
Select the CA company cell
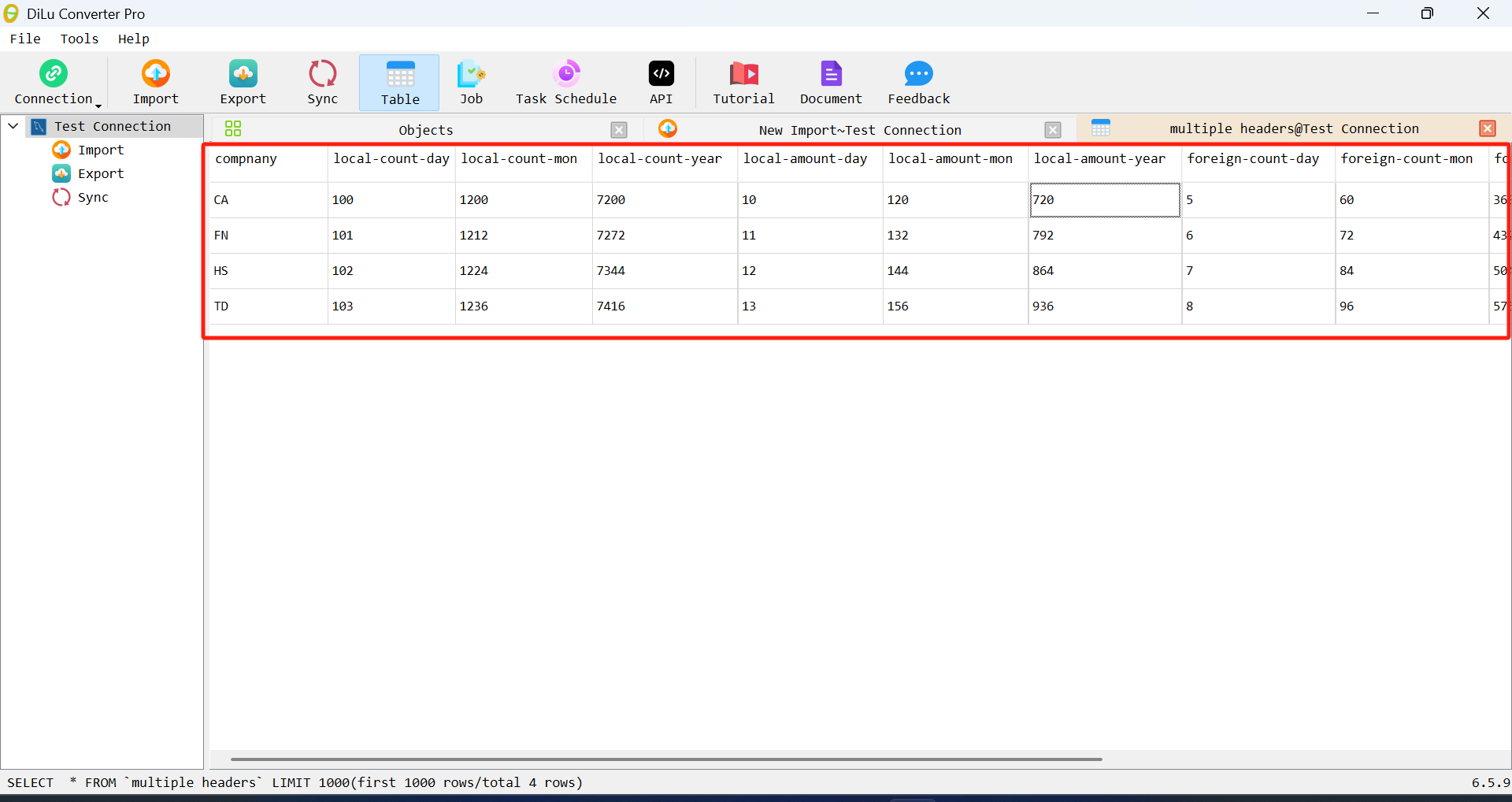tap(269, 200)
